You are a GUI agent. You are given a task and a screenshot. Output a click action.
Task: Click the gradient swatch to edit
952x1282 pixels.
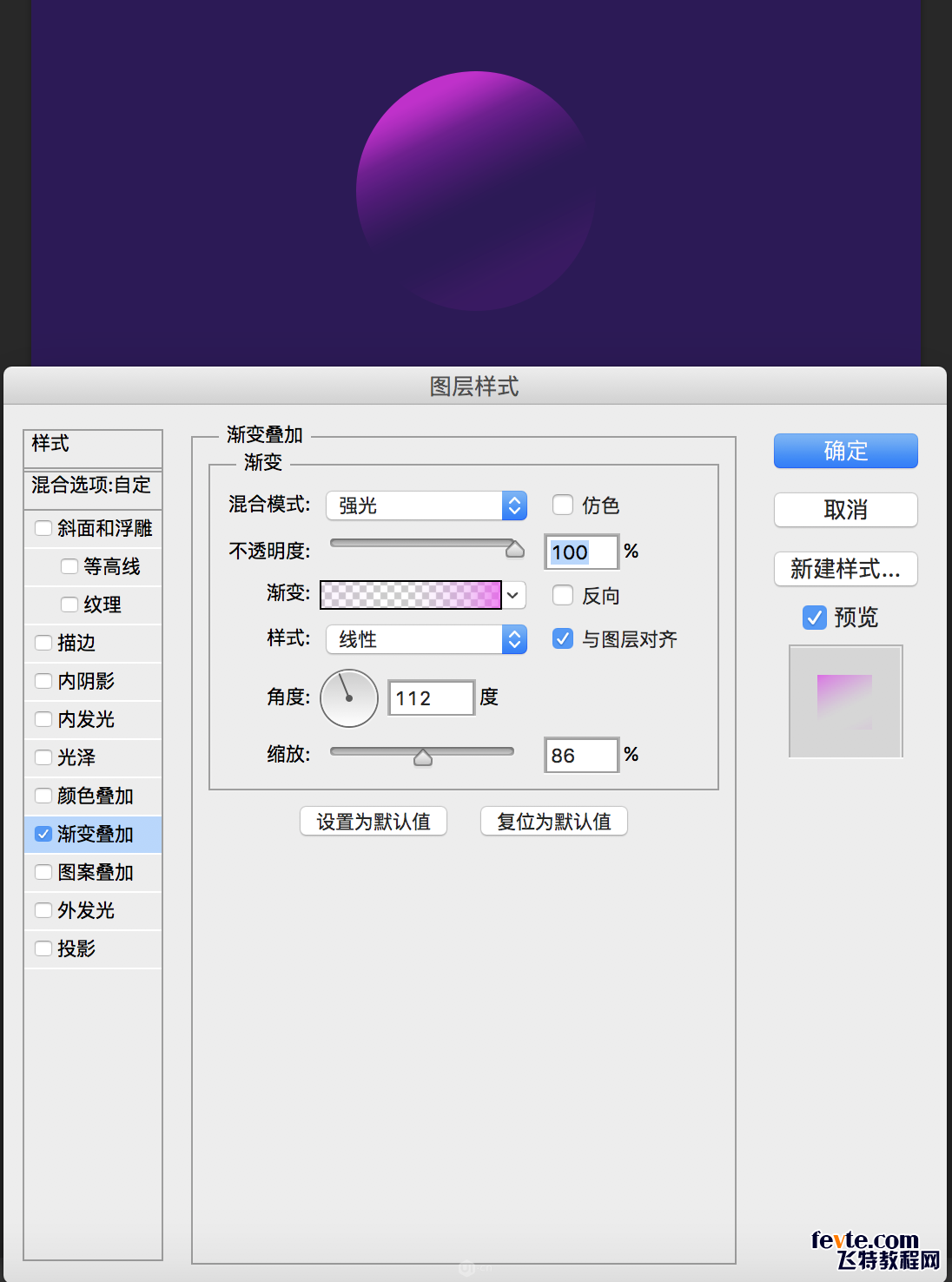[411, 595]
